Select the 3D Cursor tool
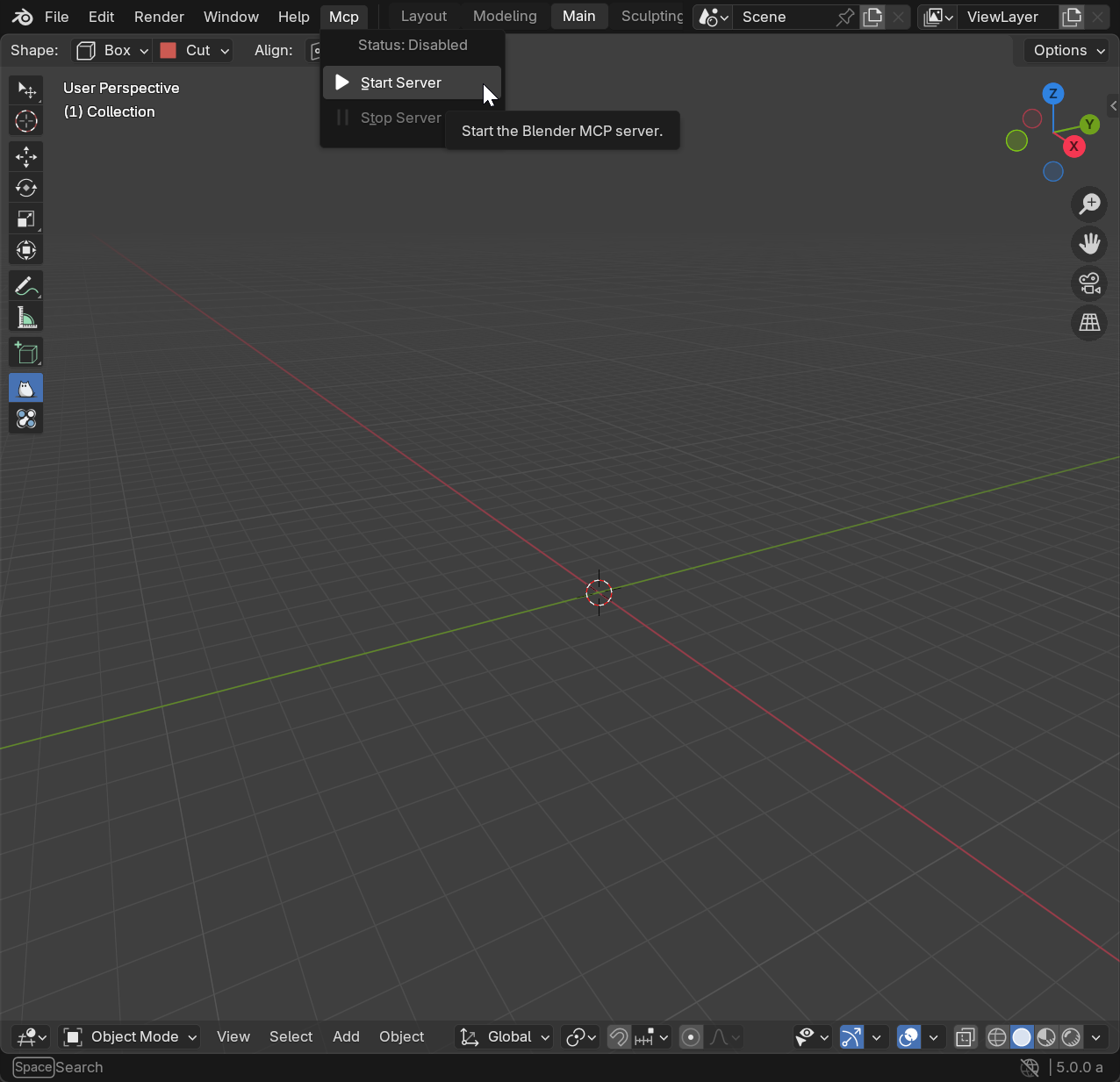 [x=26, y=121]
